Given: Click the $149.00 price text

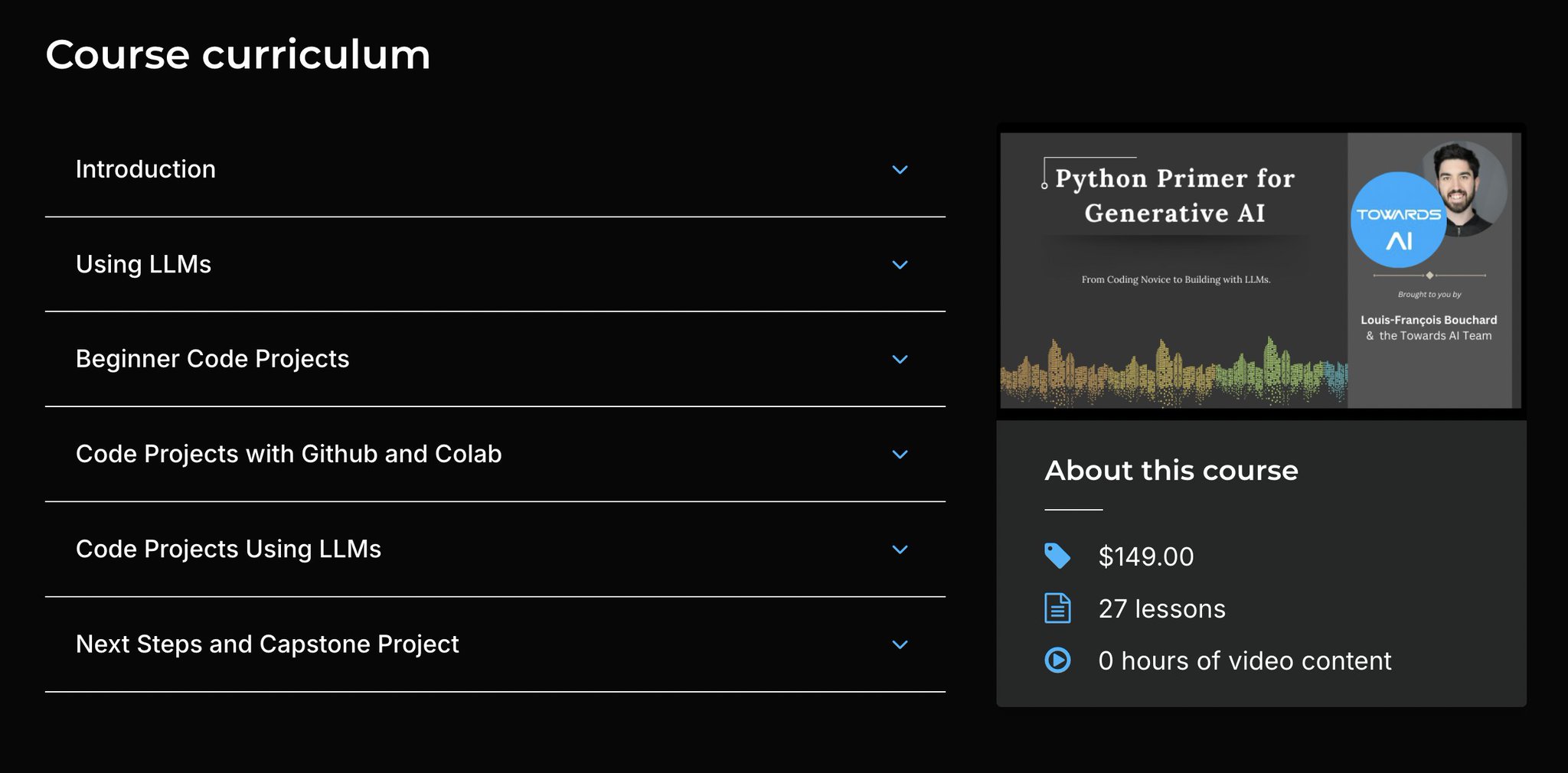Looking at the screenshot, I should coord(1146,556).
